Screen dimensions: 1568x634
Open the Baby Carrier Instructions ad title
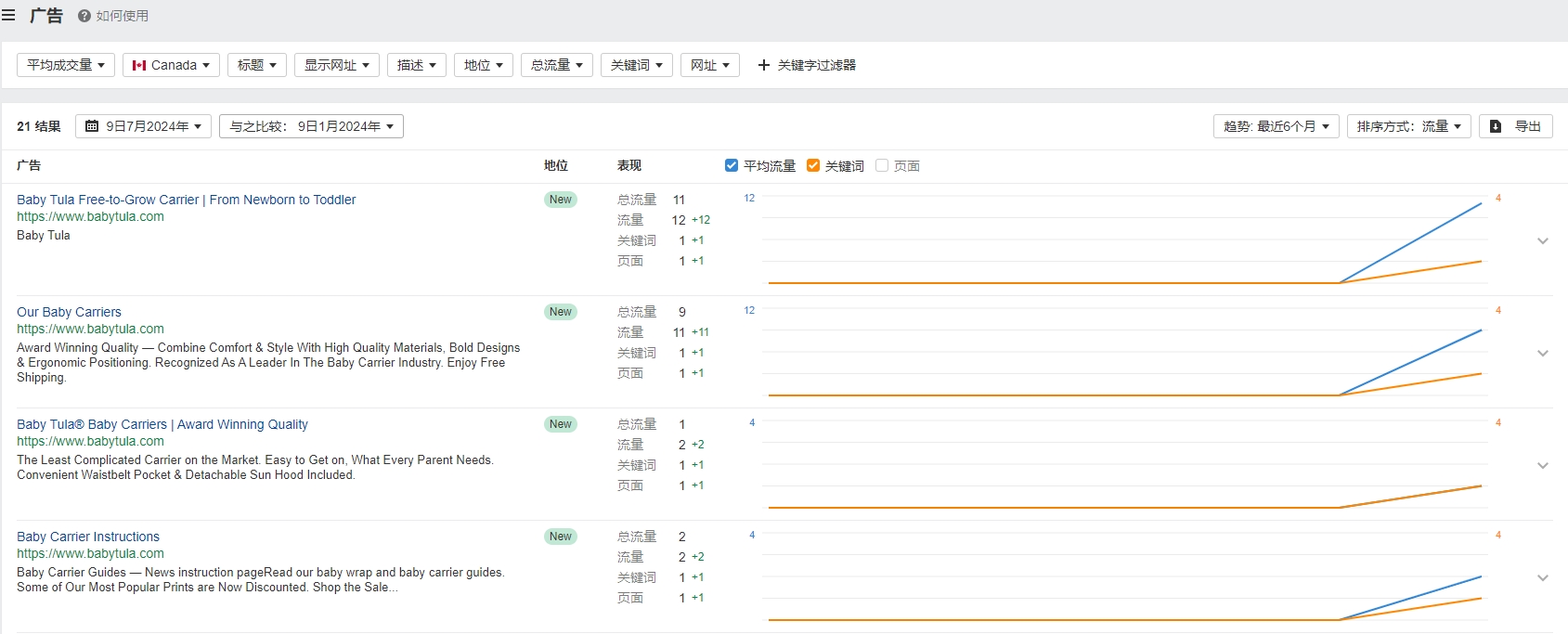[88, 537]
